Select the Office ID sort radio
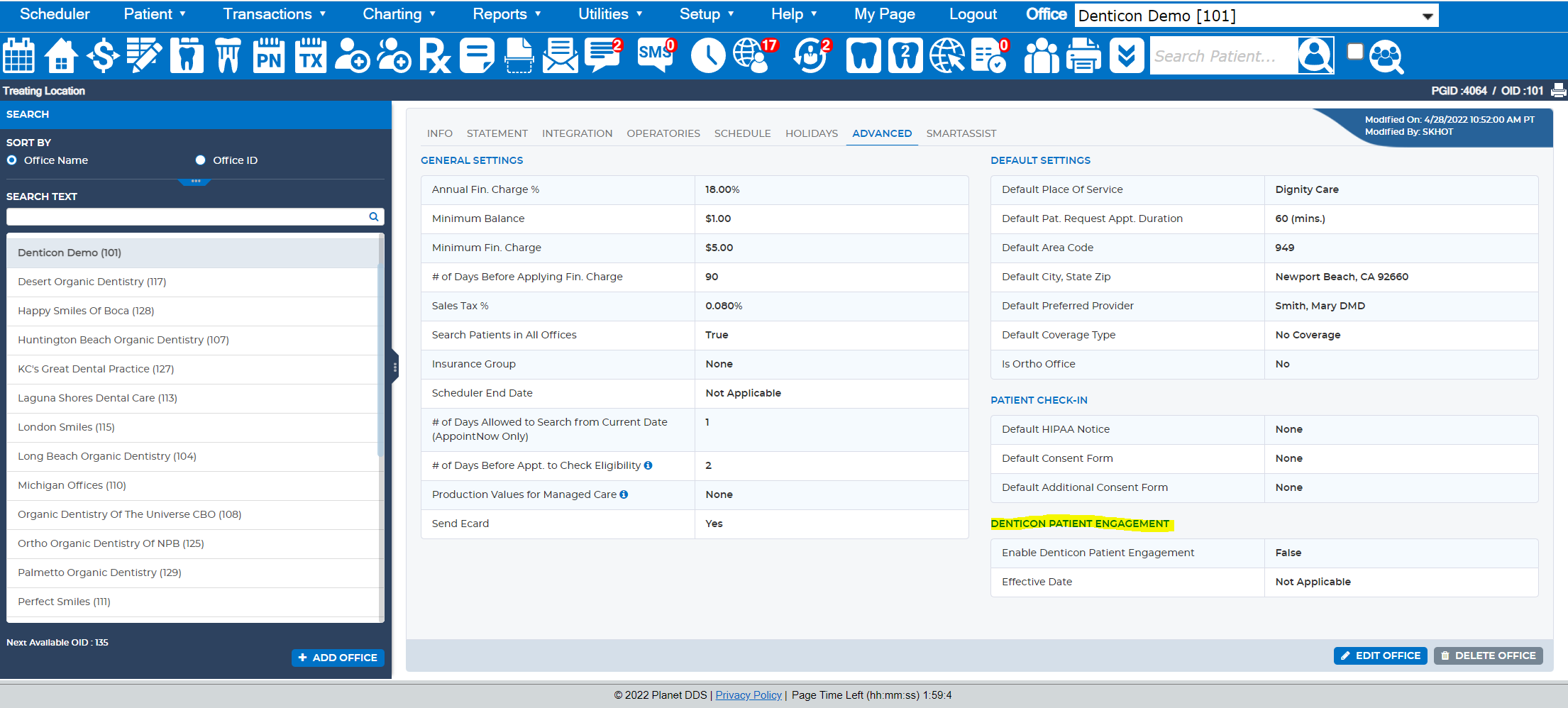The width and height of the screenshot is (1568, 708). click(201, 160)
